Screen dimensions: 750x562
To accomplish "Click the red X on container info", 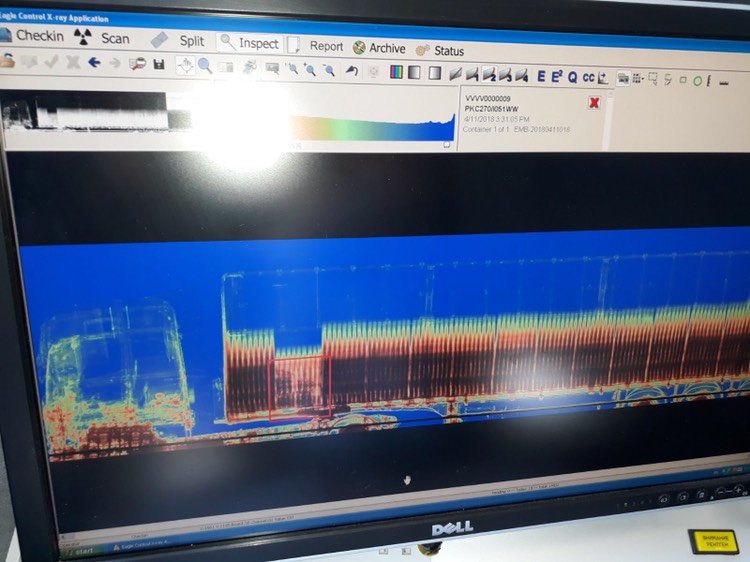I will [594, 102].
